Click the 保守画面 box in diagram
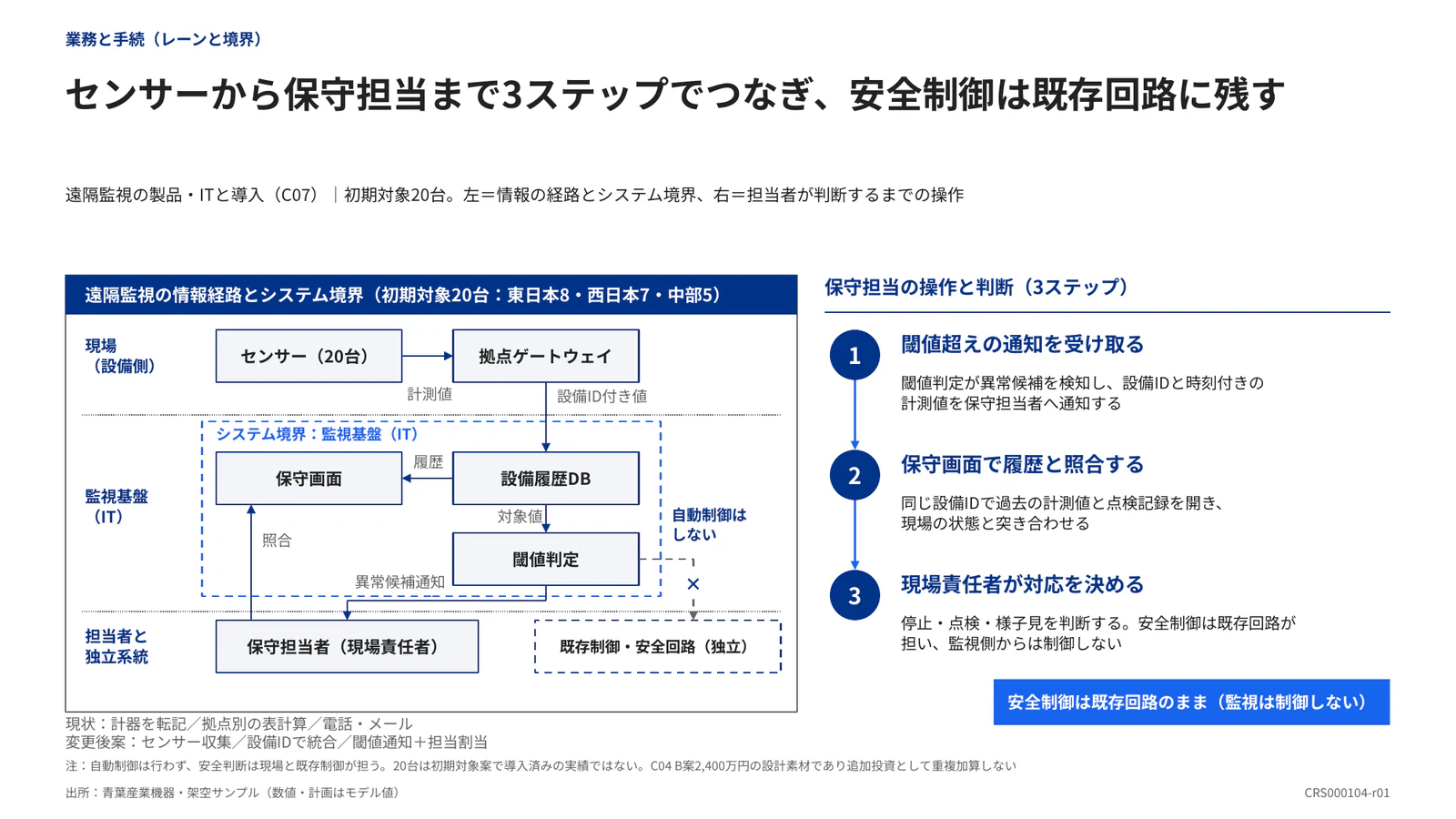1456x819 pixels. [308, 478]
